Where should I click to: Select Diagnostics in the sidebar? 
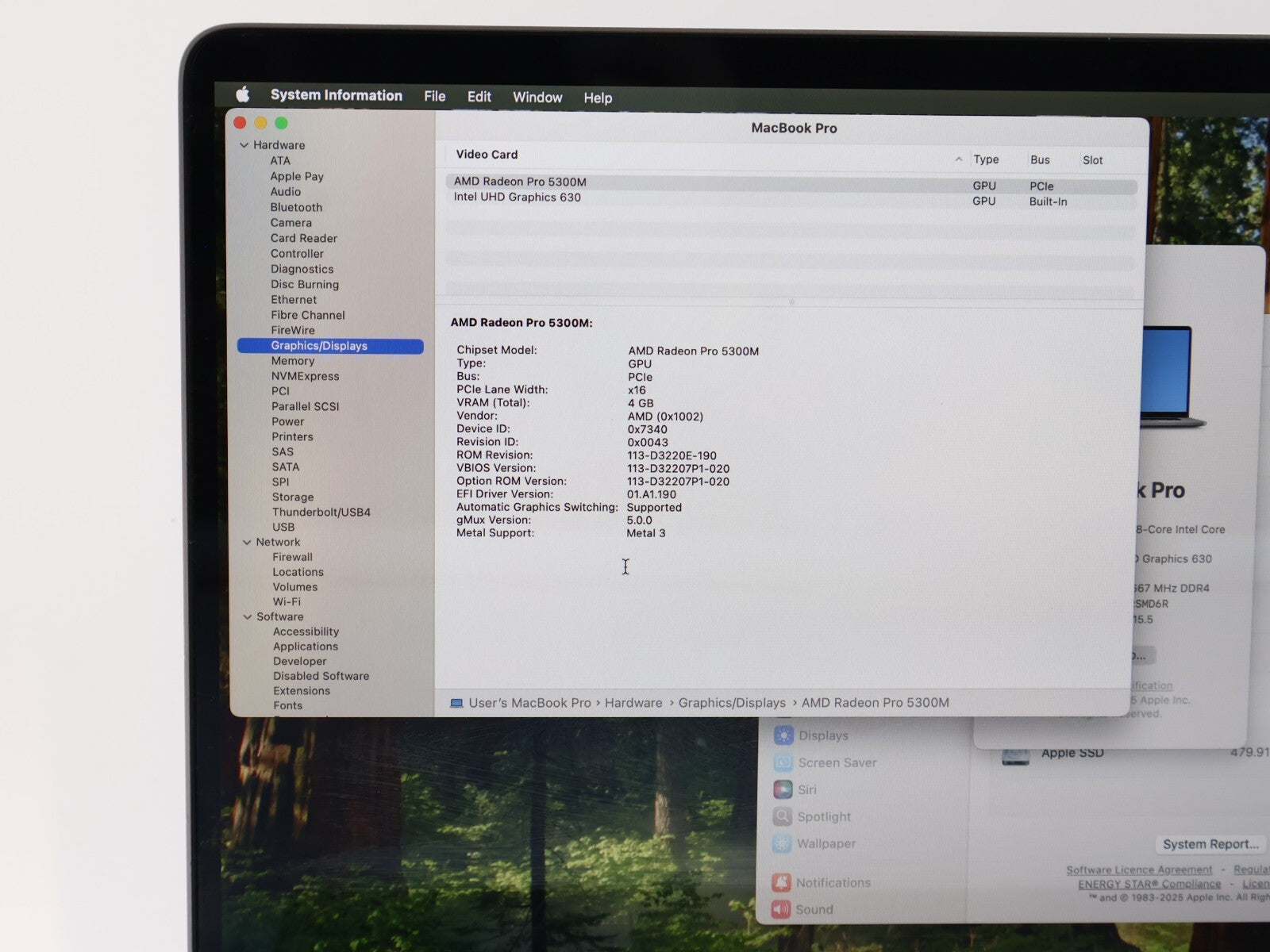click(x=302, y=269)
